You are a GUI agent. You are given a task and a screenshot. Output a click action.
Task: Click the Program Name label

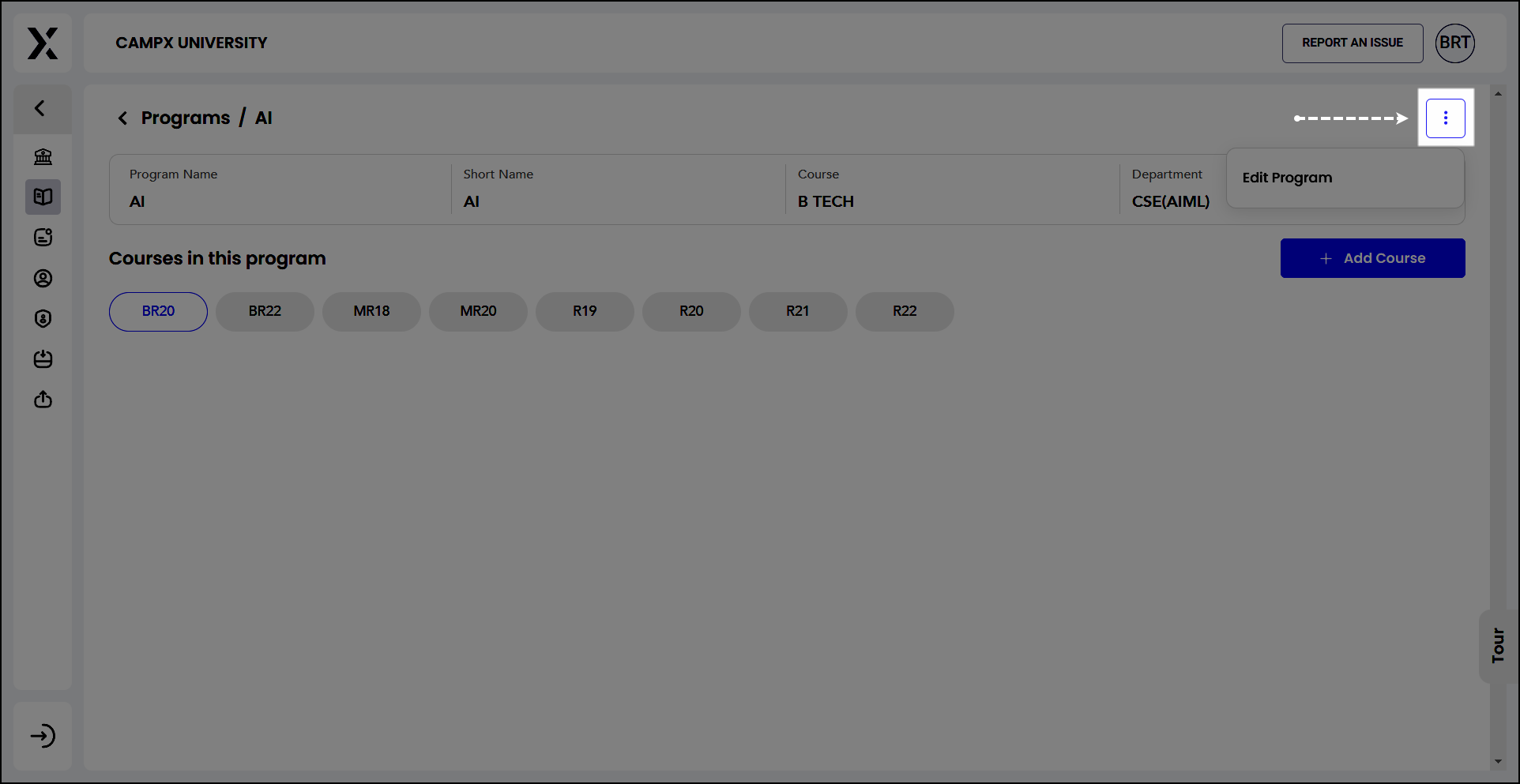(173, 174)
